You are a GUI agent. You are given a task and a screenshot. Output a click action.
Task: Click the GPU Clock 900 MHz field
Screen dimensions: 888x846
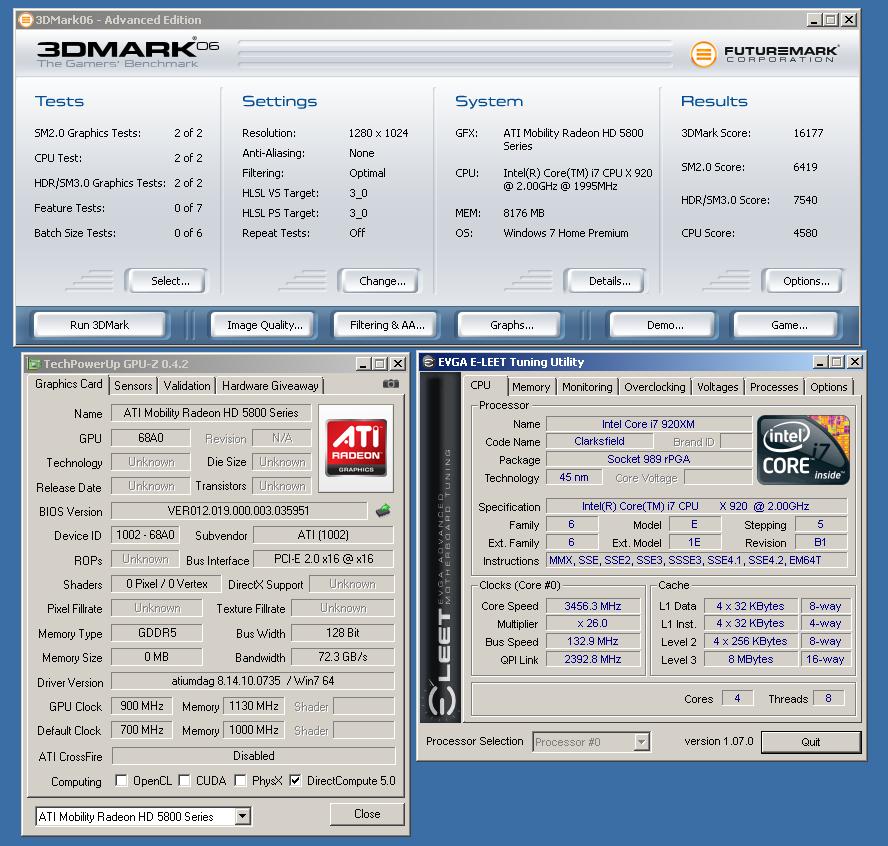[x=142, y=706]
